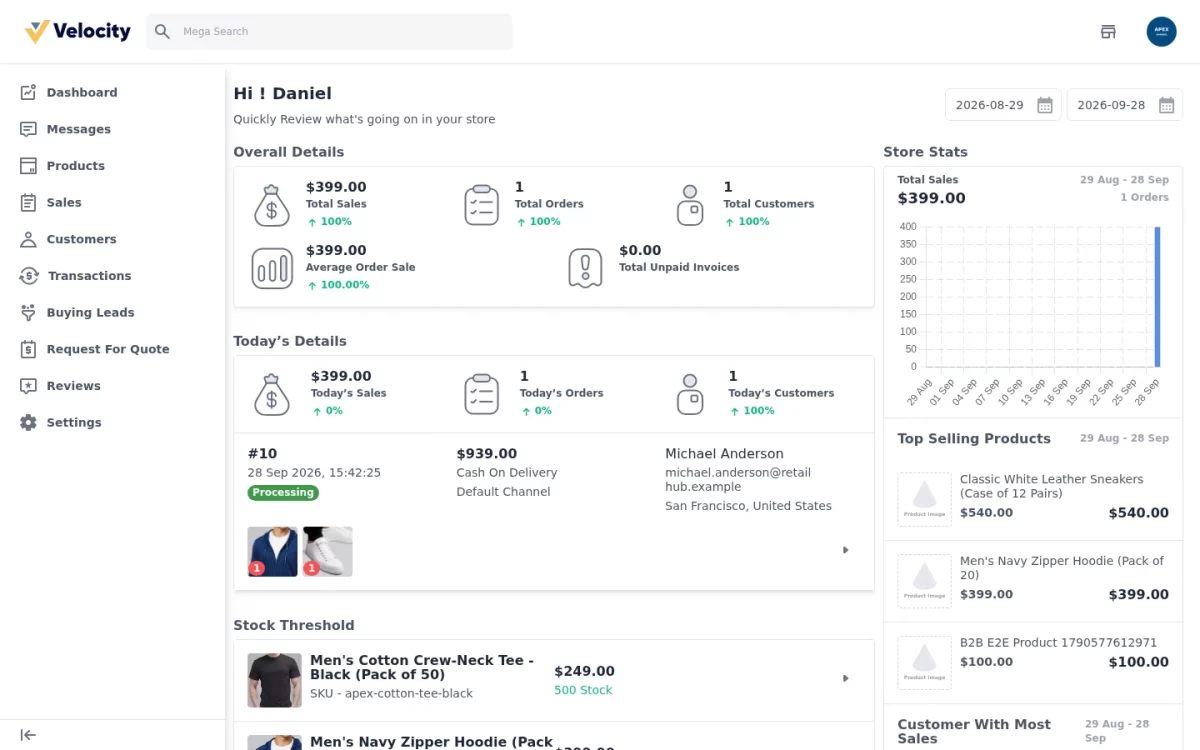Open Men's Navy Zipper Hoodie top product
The height and width of the screenshot is (750, 1200).
[1062, 568]
